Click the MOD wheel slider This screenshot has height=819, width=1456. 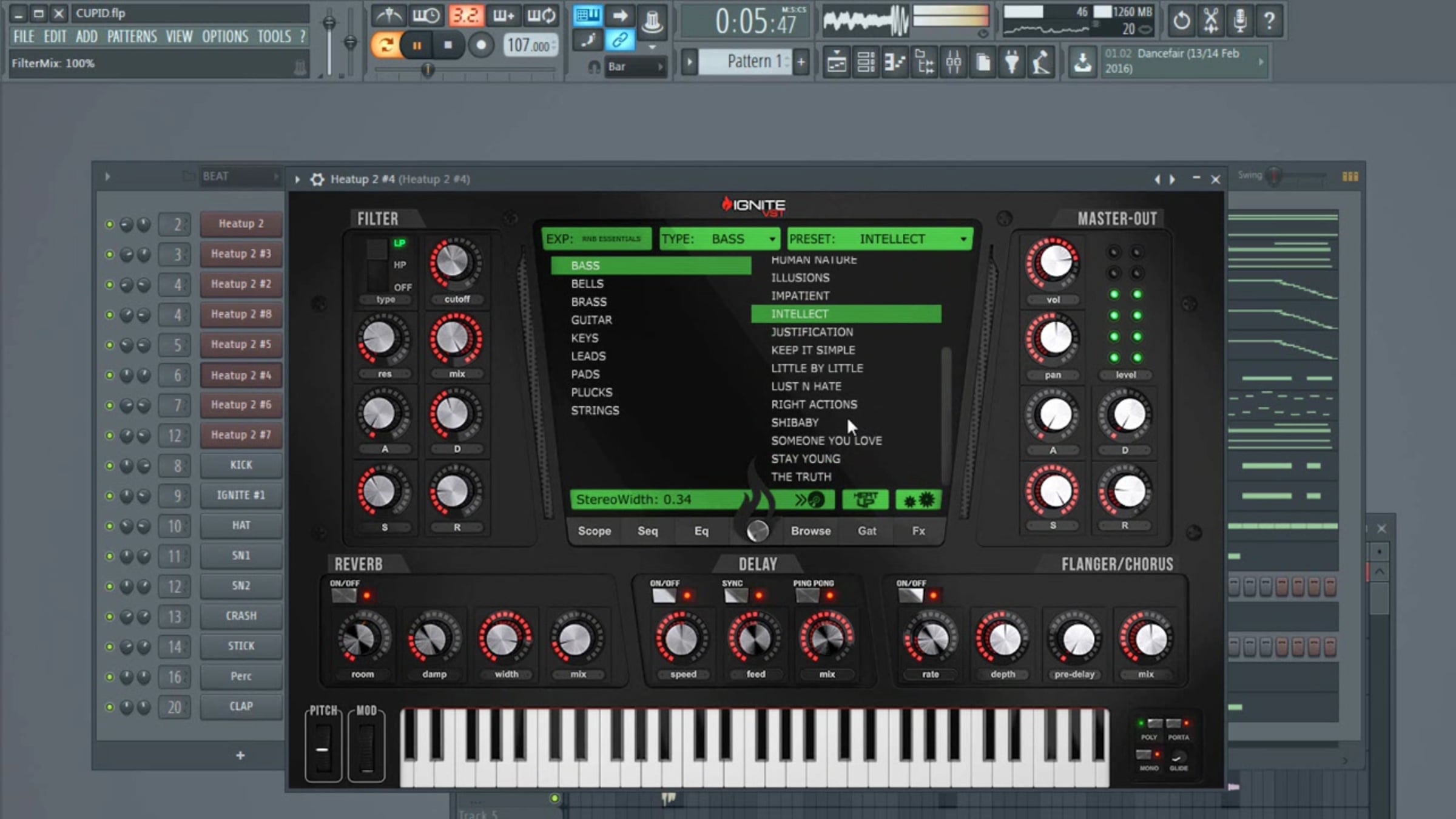pyautogui.click(x=366, y=750)
